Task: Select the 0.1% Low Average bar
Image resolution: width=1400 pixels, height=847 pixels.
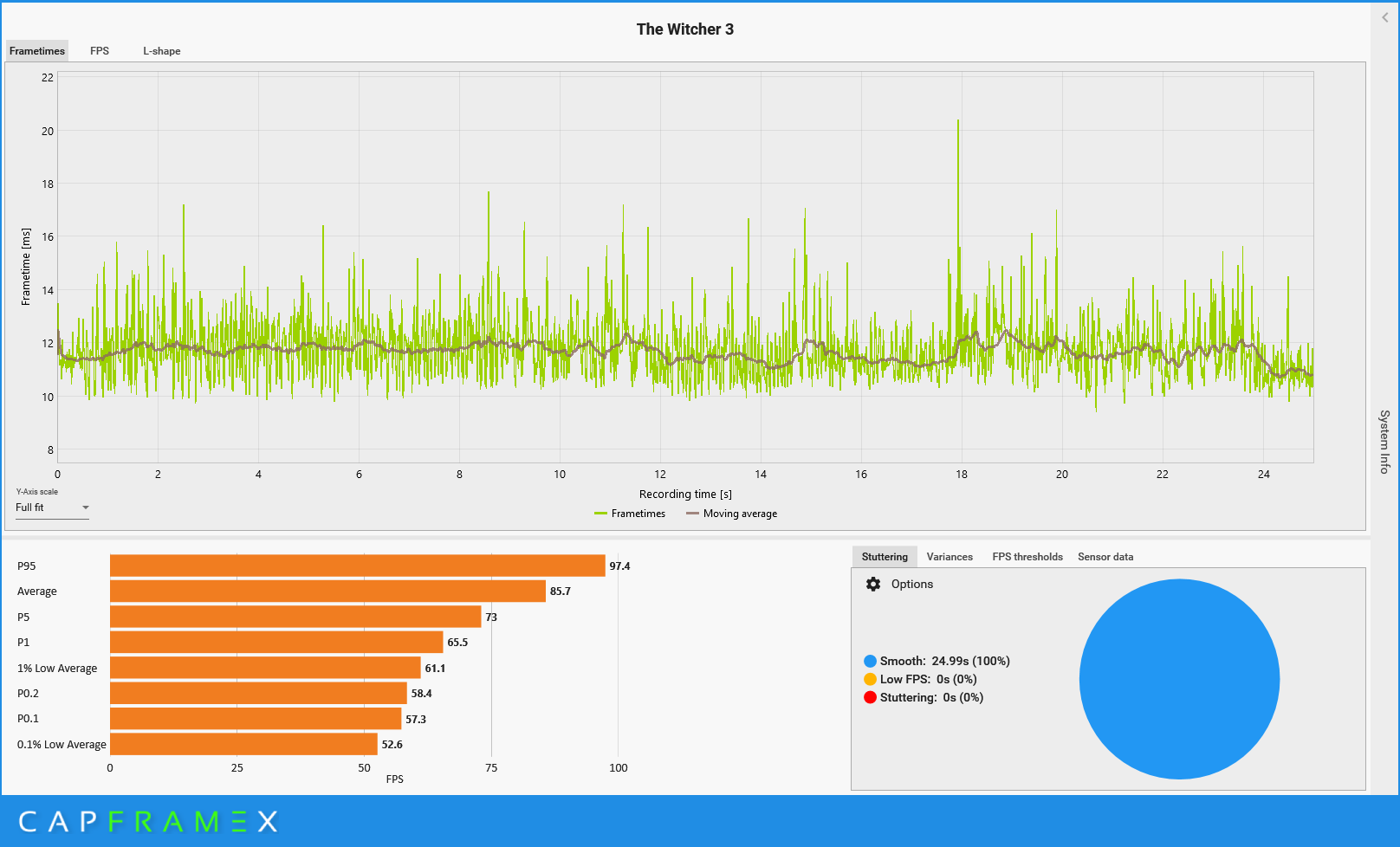Action: coord(243,744)
